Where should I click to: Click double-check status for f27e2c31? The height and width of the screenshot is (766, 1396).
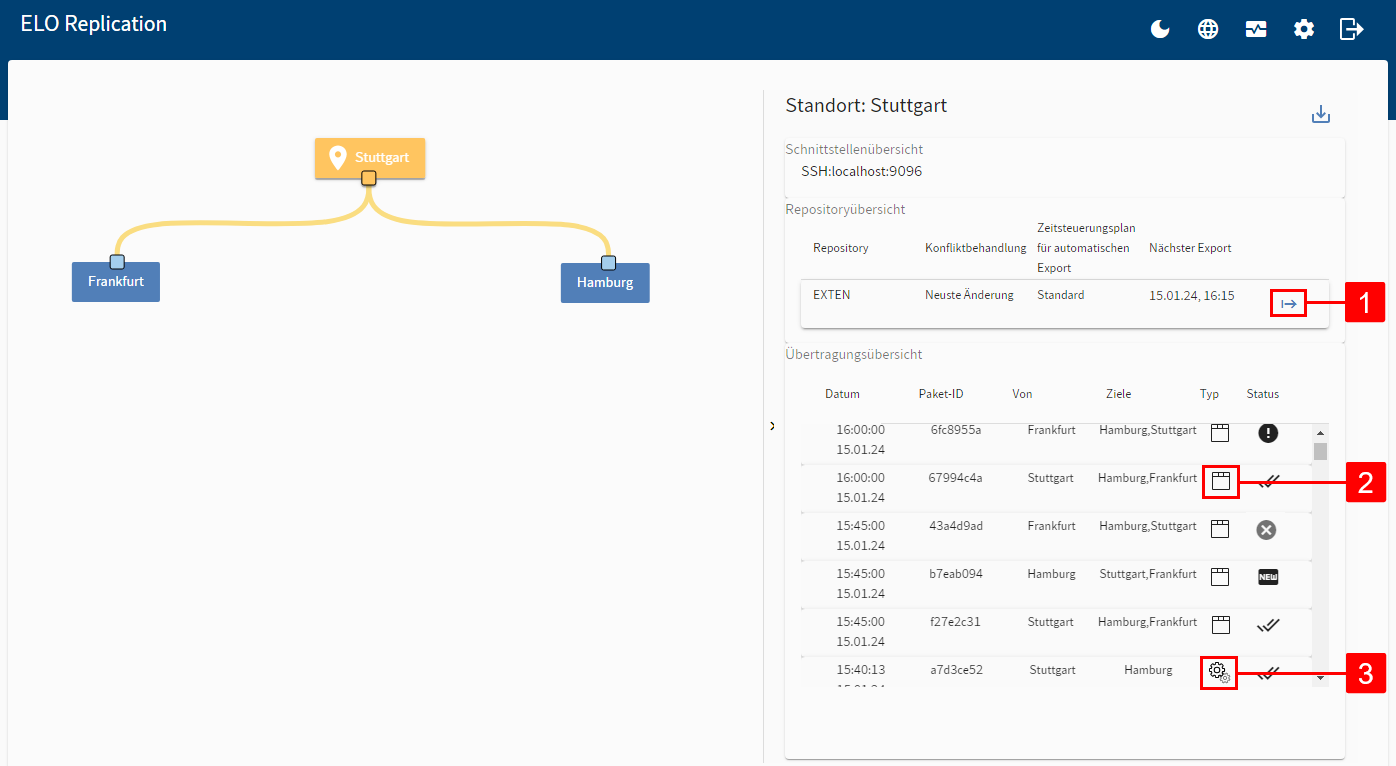pos(1268,625)
